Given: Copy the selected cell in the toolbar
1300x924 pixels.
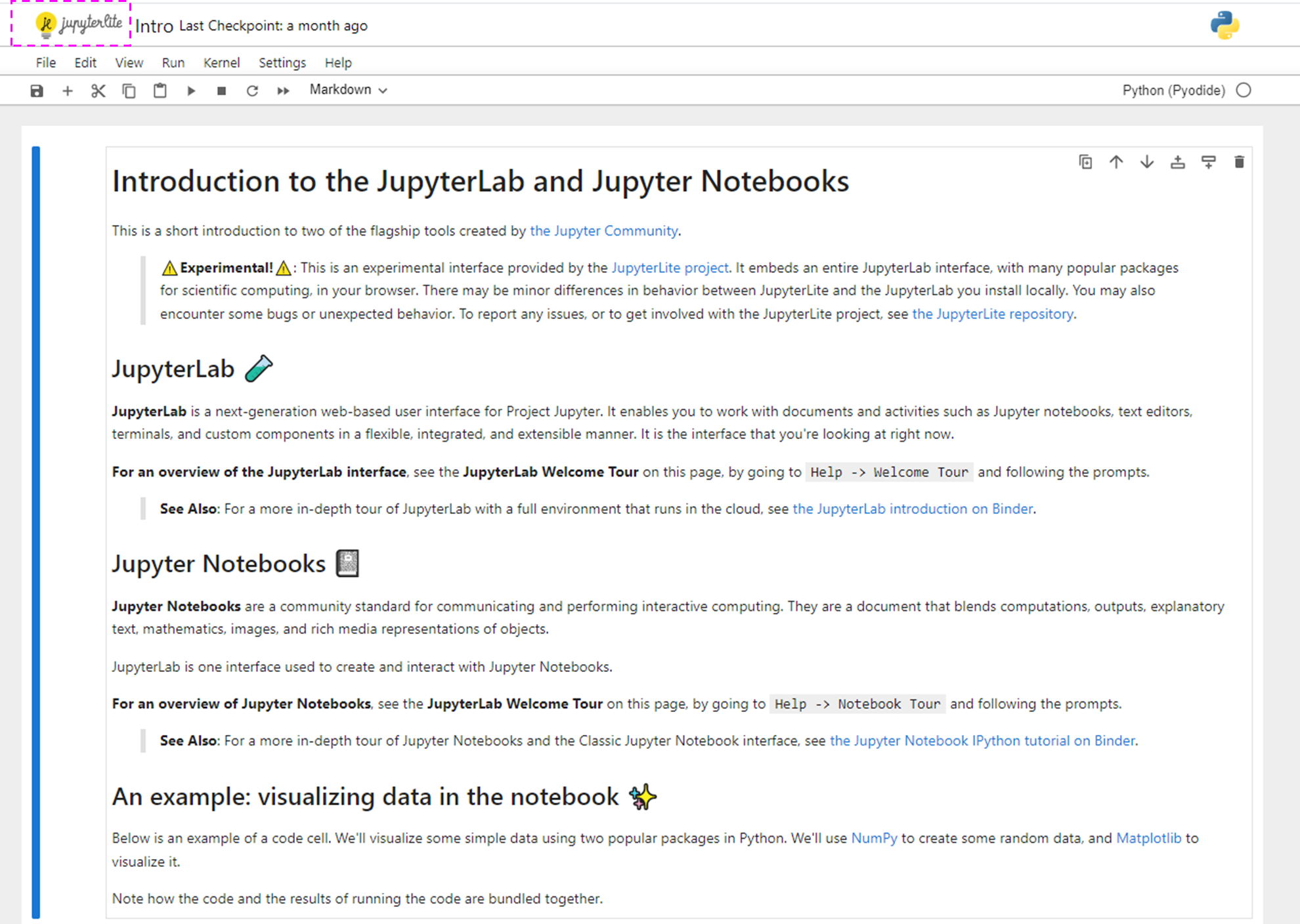Looking at the screenshot, I should pyautogui.click(x=129, y=91).
